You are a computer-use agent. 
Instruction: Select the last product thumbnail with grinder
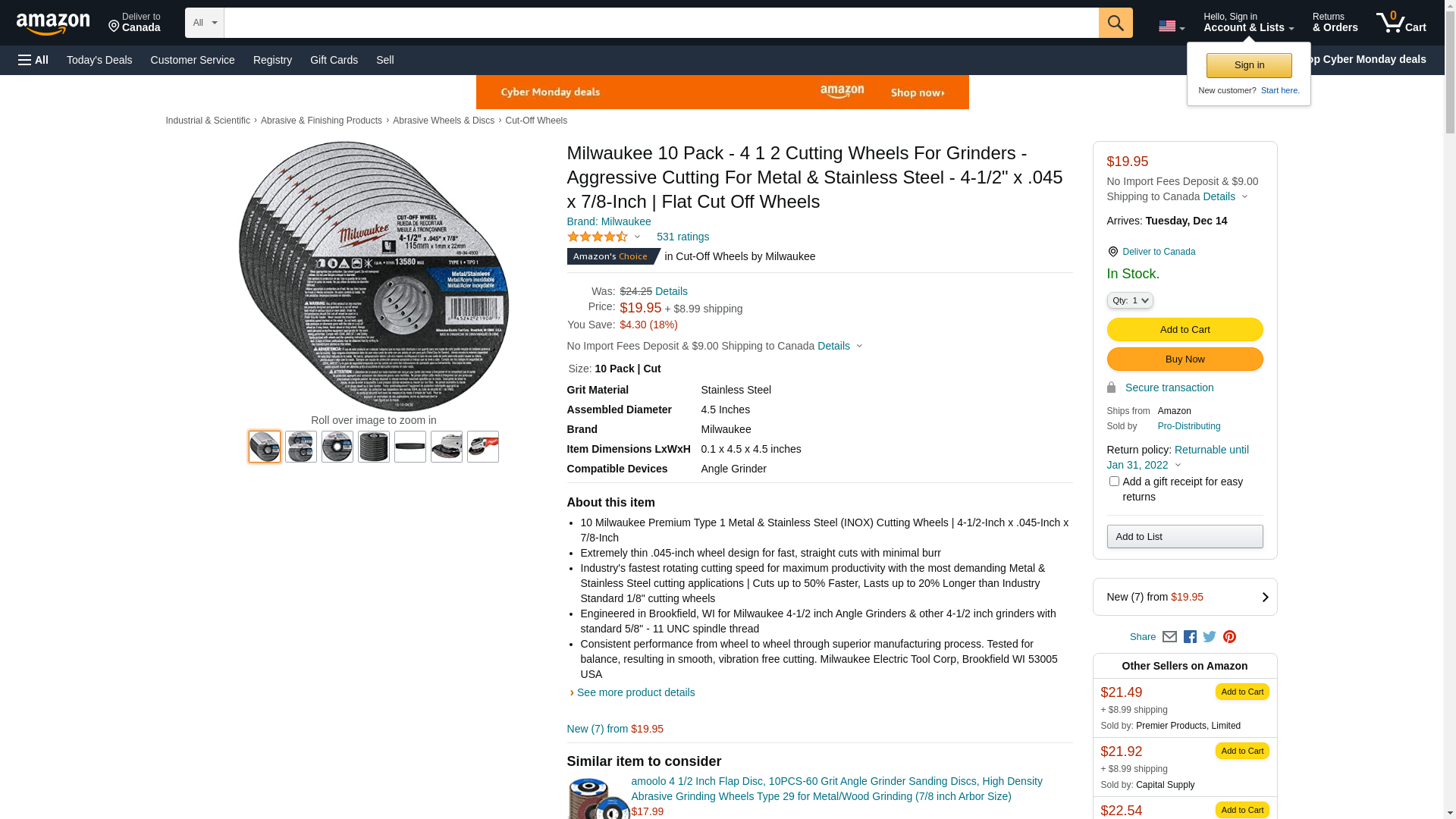(x=483, y=447)
